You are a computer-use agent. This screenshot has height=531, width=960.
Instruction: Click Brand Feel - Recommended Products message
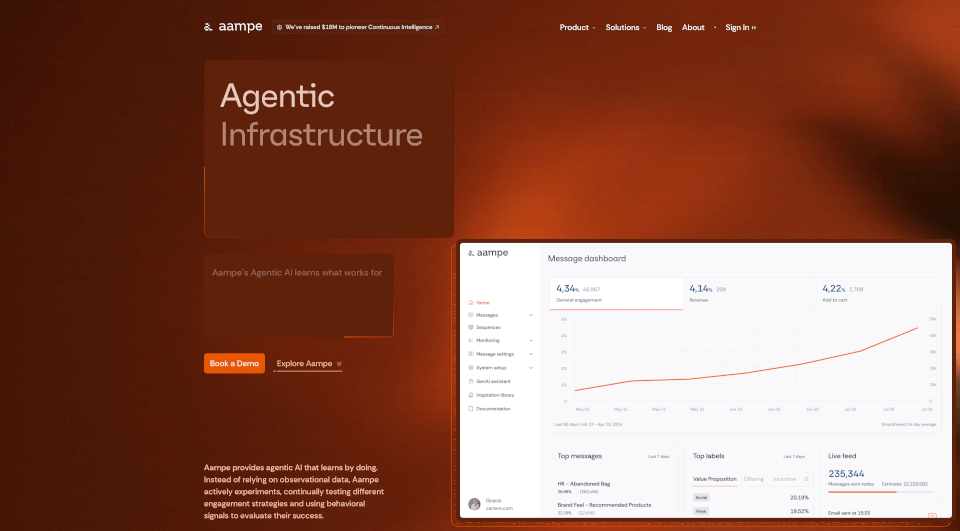(604, 505)
